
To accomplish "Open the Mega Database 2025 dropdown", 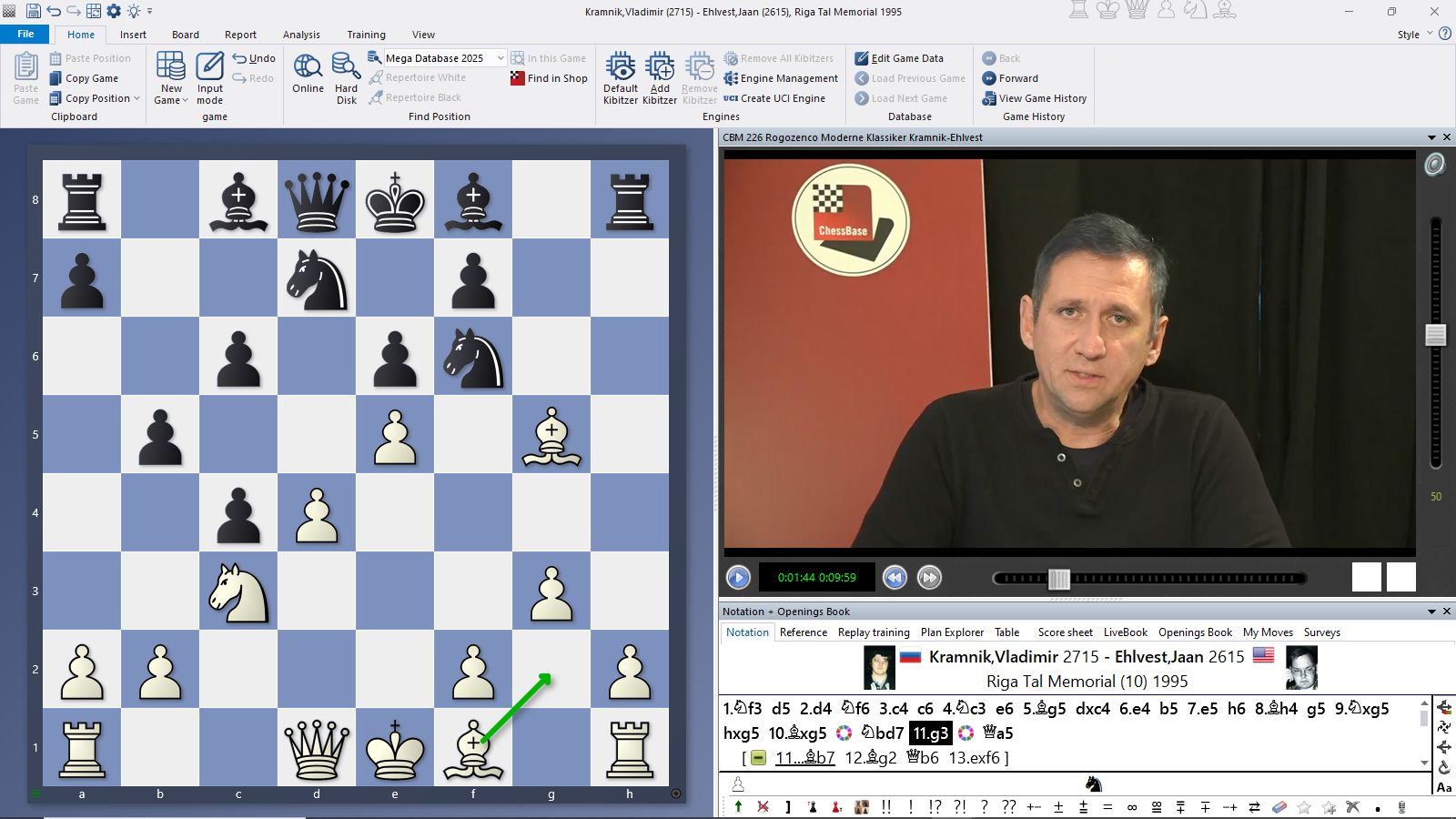I will [500, 58].
